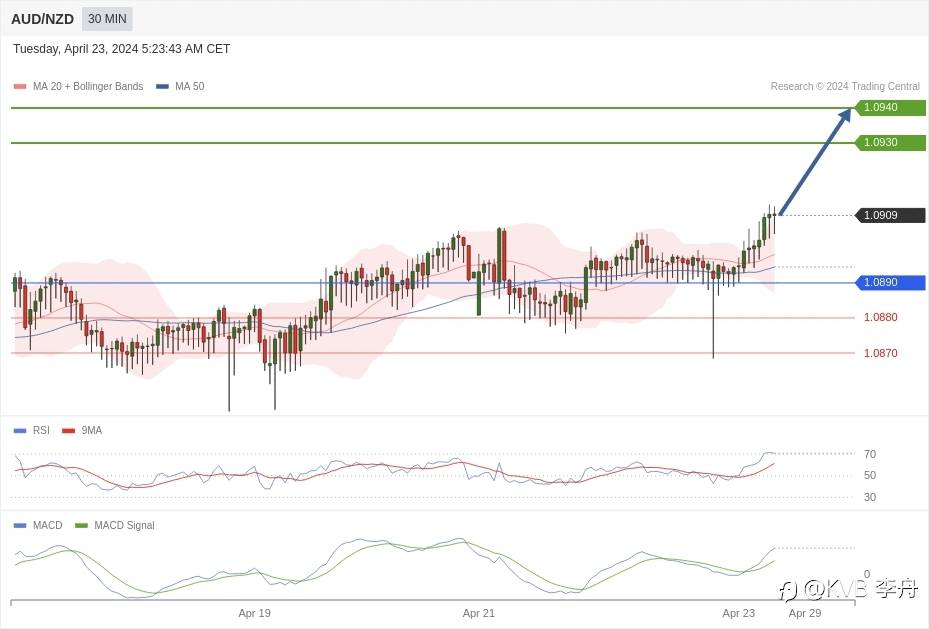Click the RSI 70 axis value
Screen dimensions: 929x629
pos(870,454)
